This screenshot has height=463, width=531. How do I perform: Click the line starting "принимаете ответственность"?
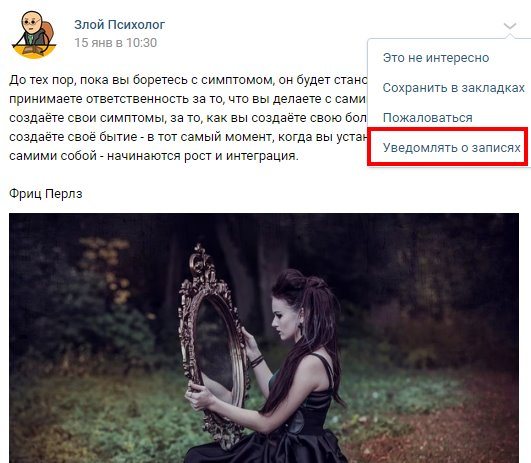click(188, 99)
